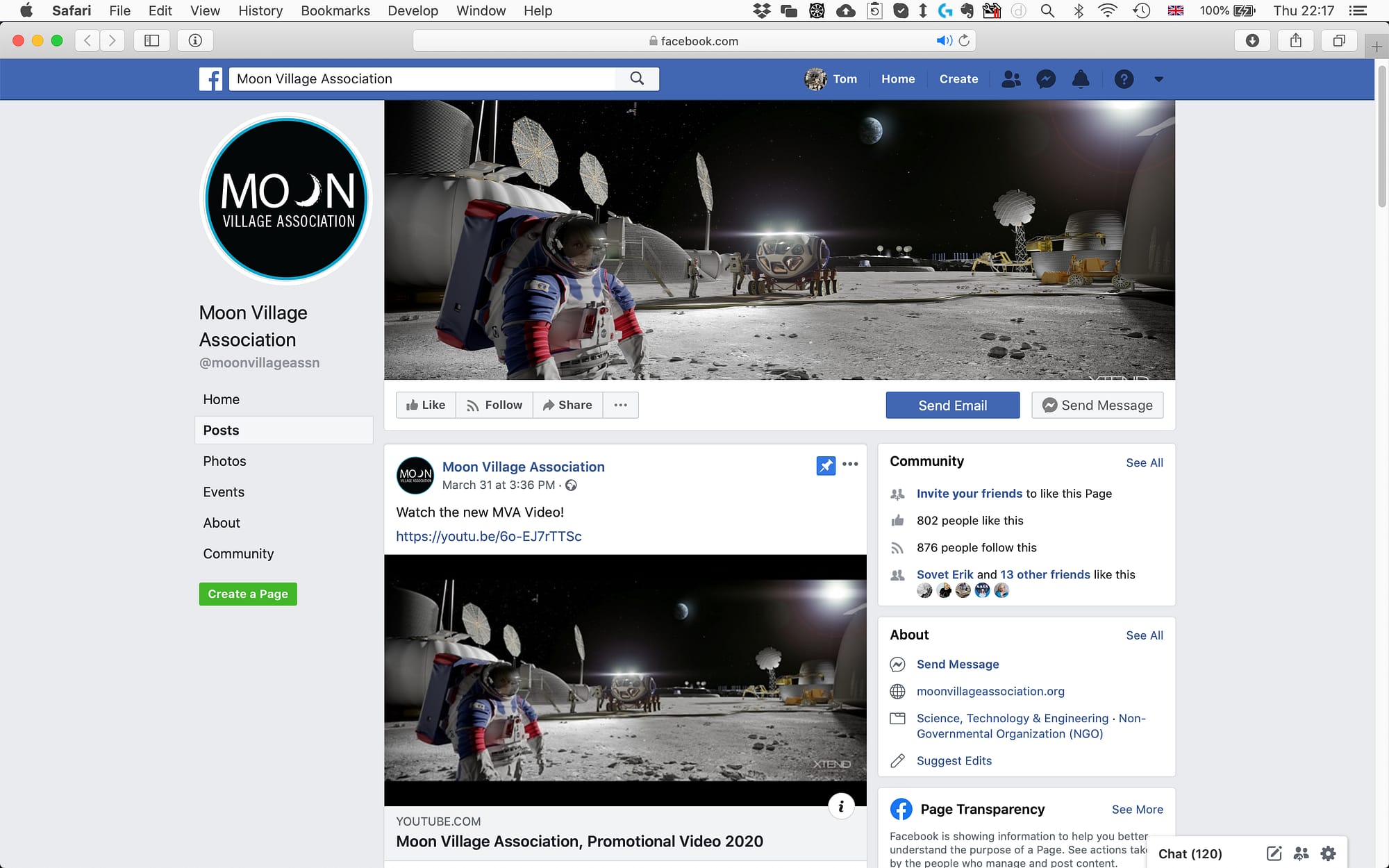Select About in page sidebar
This screenshot has height=868, width=1389.
click(x=284, y=523)
